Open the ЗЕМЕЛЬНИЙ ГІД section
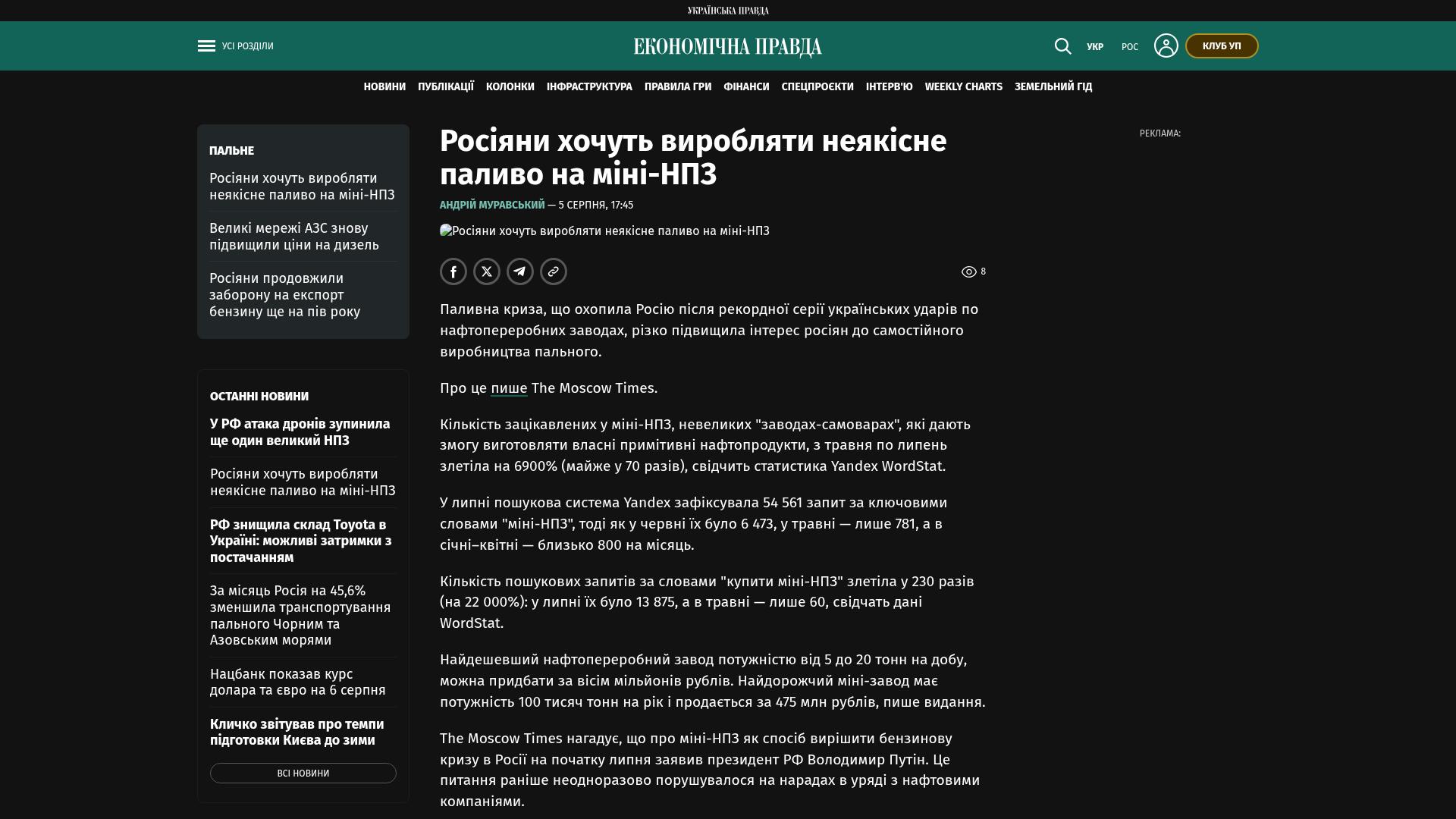Image resolution: width=1456 pixels, height=819 pixels. [x=1053, y=87]
